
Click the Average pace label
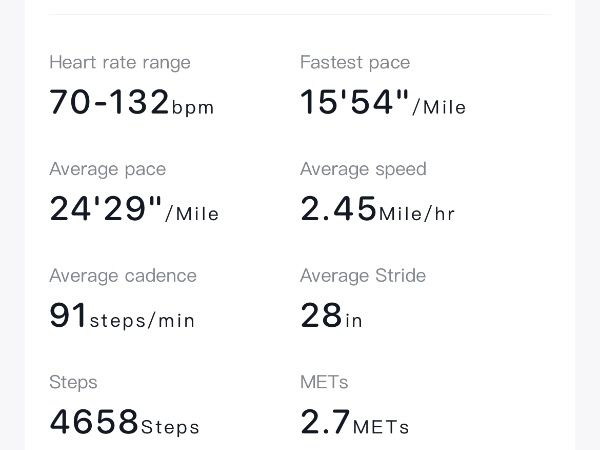107,169
